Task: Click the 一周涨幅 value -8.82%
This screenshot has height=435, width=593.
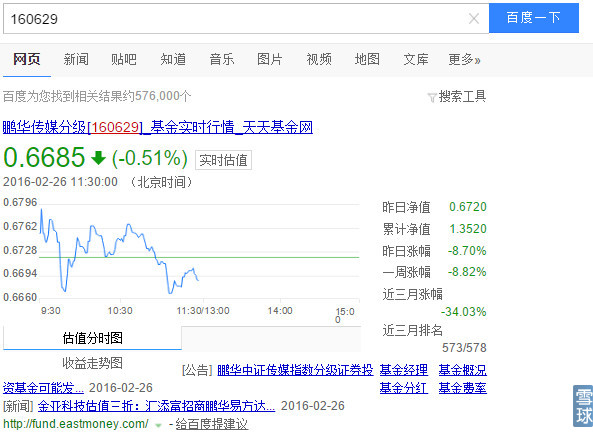Action: pos(467,272)
